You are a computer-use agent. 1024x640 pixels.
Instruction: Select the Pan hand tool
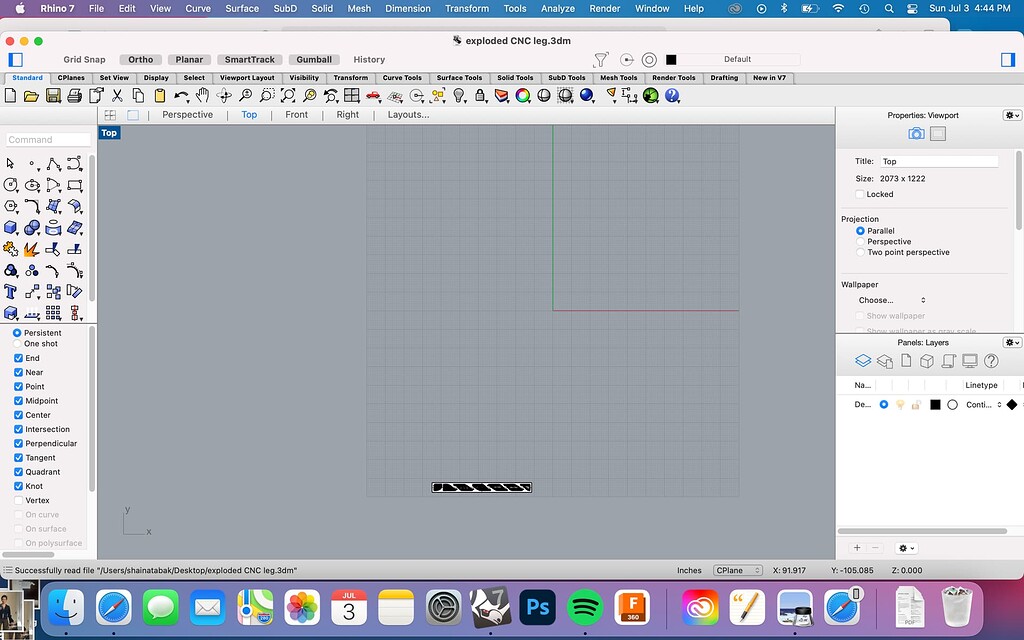coord(202,96)
